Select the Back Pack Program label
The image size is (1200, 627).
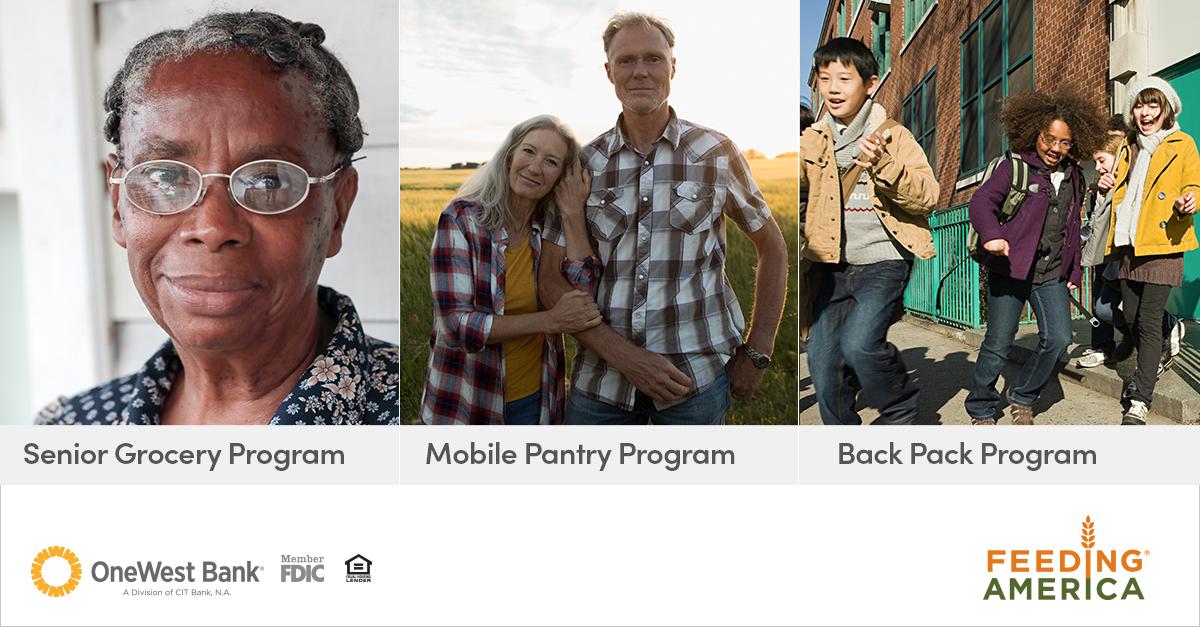tap(967, 454)
